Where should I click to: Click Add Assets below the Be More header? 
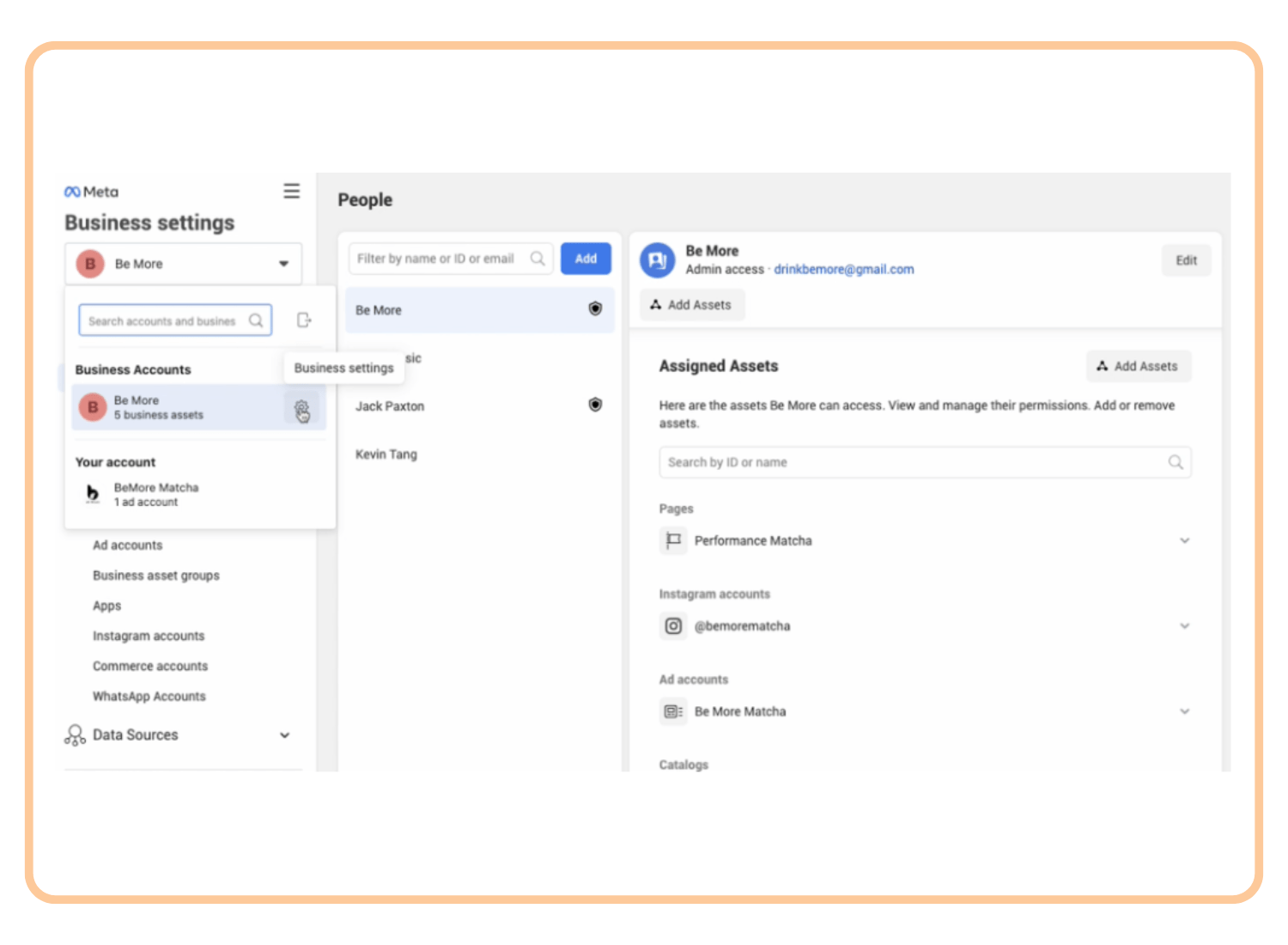click(692, 305)
